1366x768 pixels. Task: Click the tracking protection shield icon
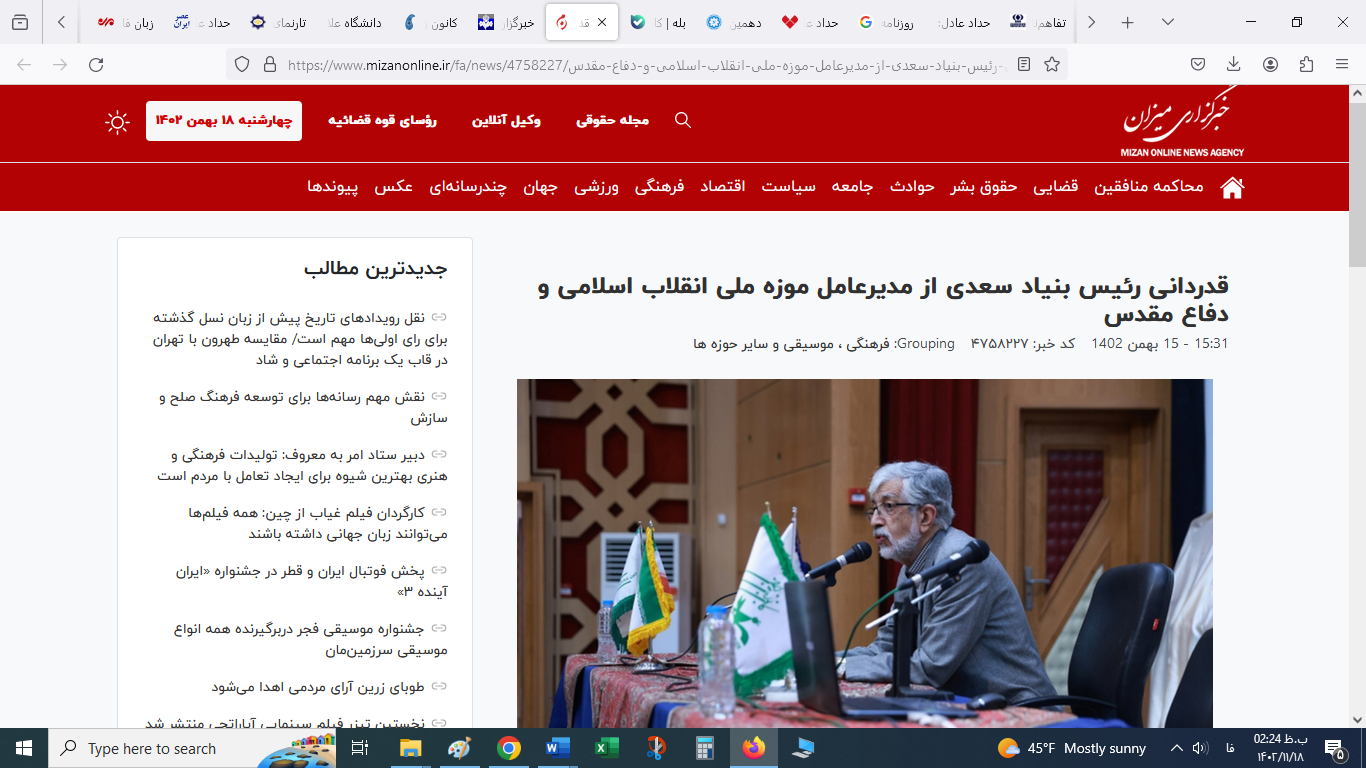241,64
